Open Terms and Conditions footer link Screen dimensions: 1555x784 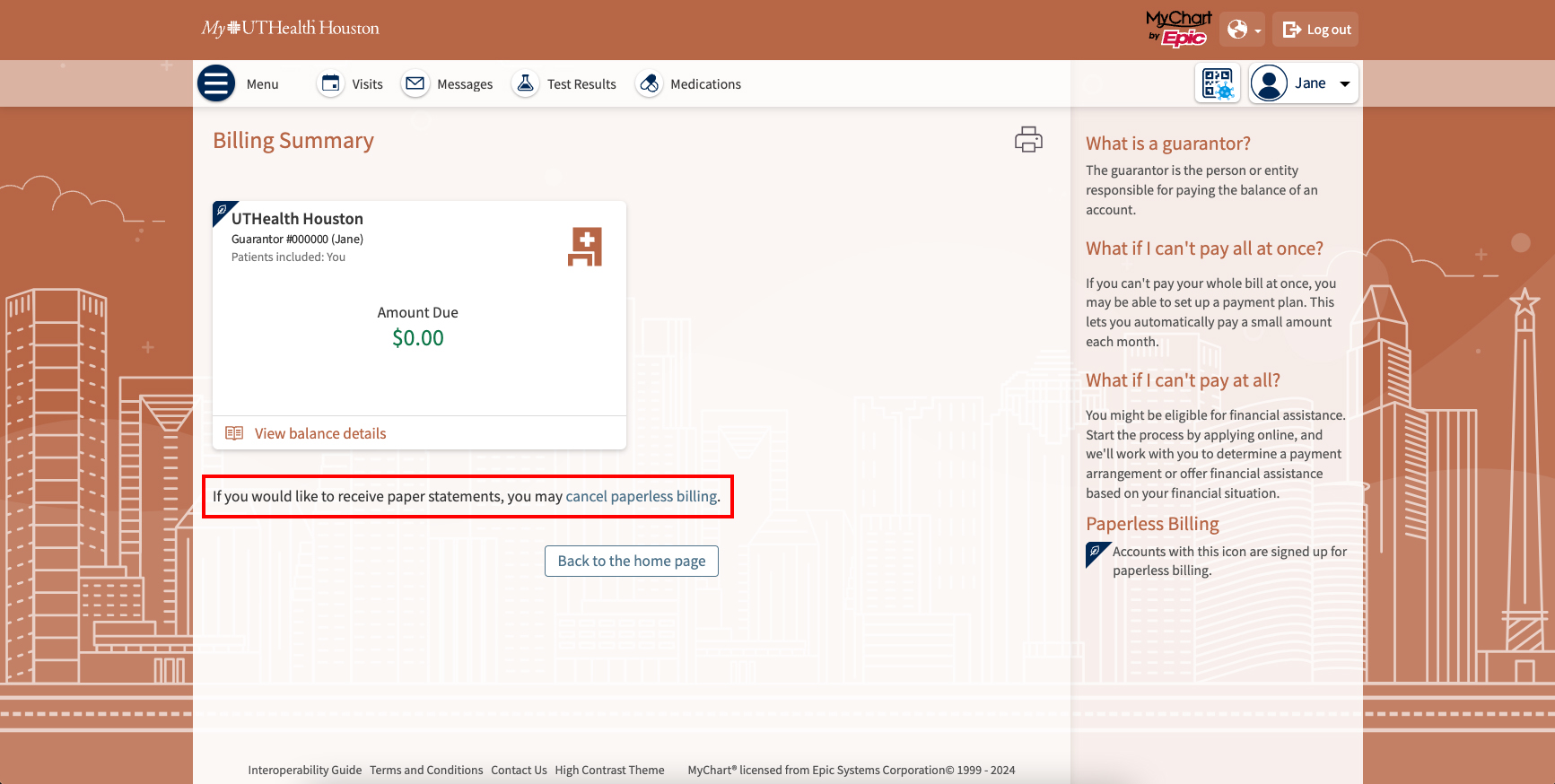(x=426, y=770)
